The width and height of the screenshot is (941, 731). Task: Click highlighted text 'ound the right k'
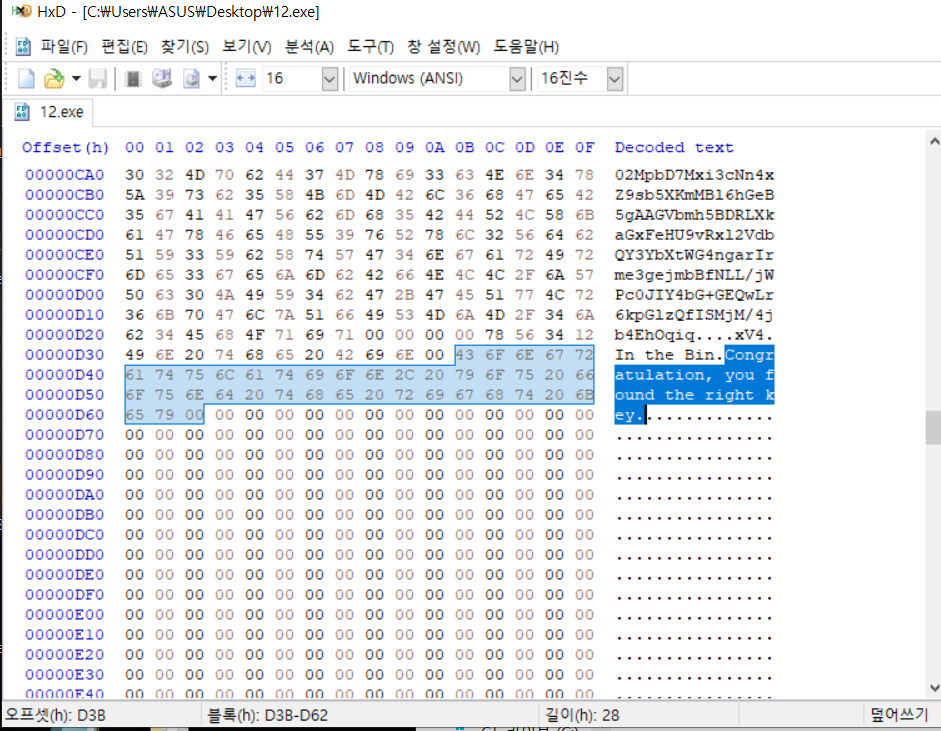(694, 395)
